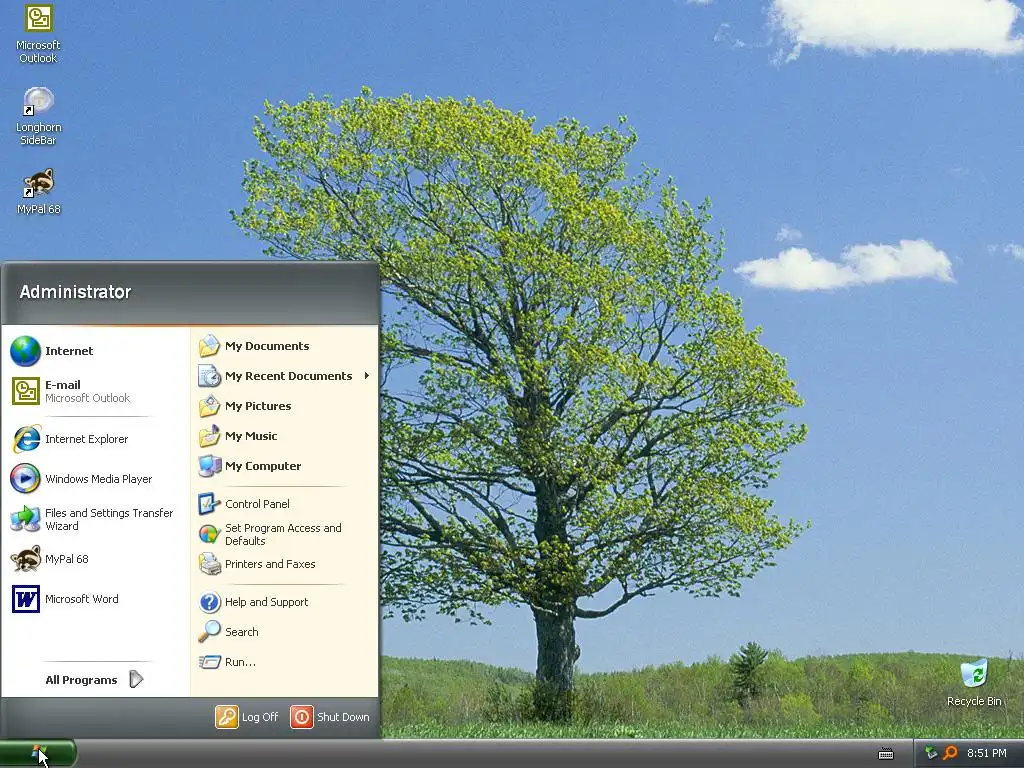Screen dimensions: 1024x768
Task: Open Printers and Faxes label
Action: [x=270, y=564]
